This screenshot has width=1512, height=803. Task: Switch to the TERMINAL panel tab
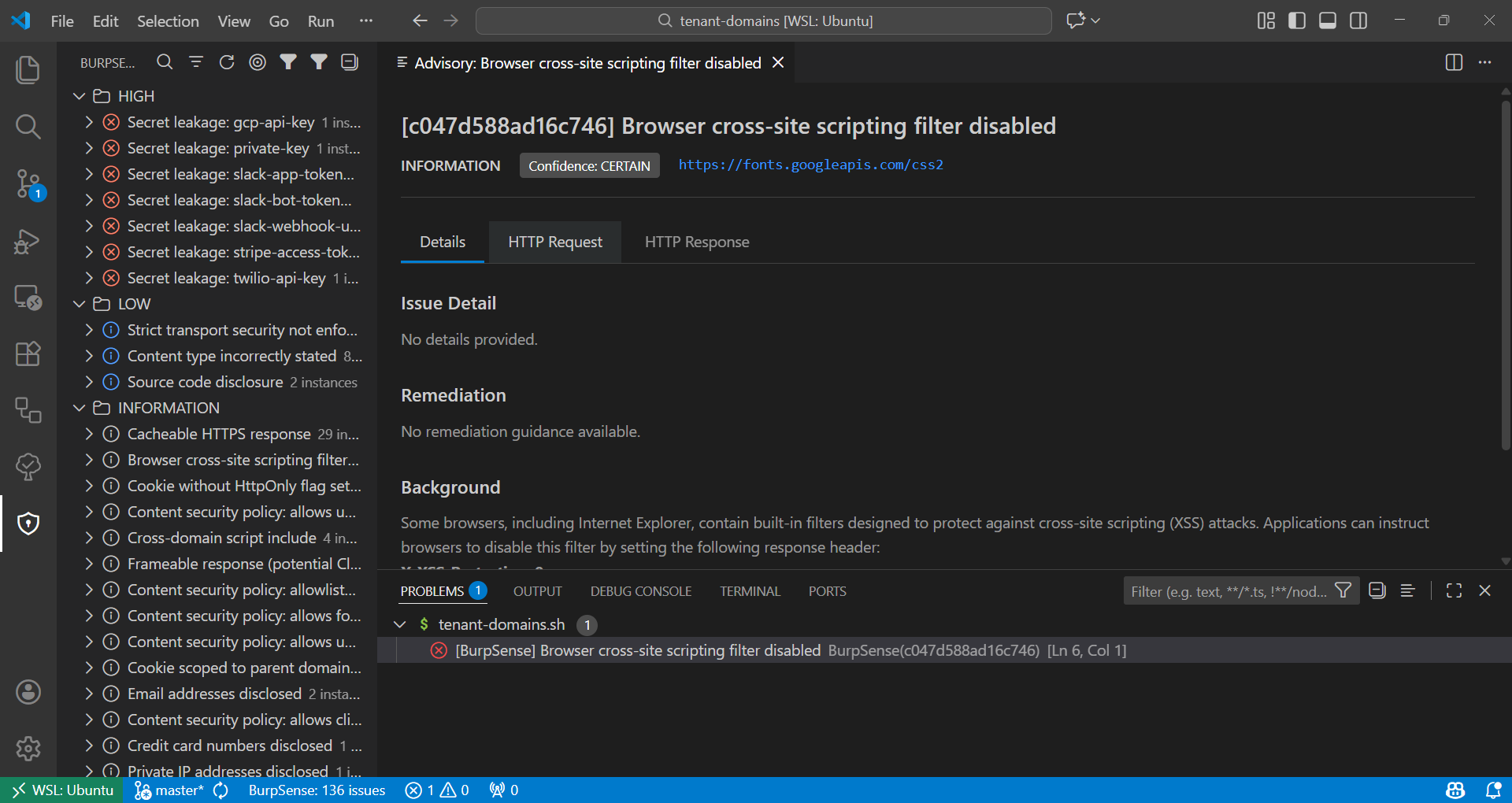click(x=750, y=591)
